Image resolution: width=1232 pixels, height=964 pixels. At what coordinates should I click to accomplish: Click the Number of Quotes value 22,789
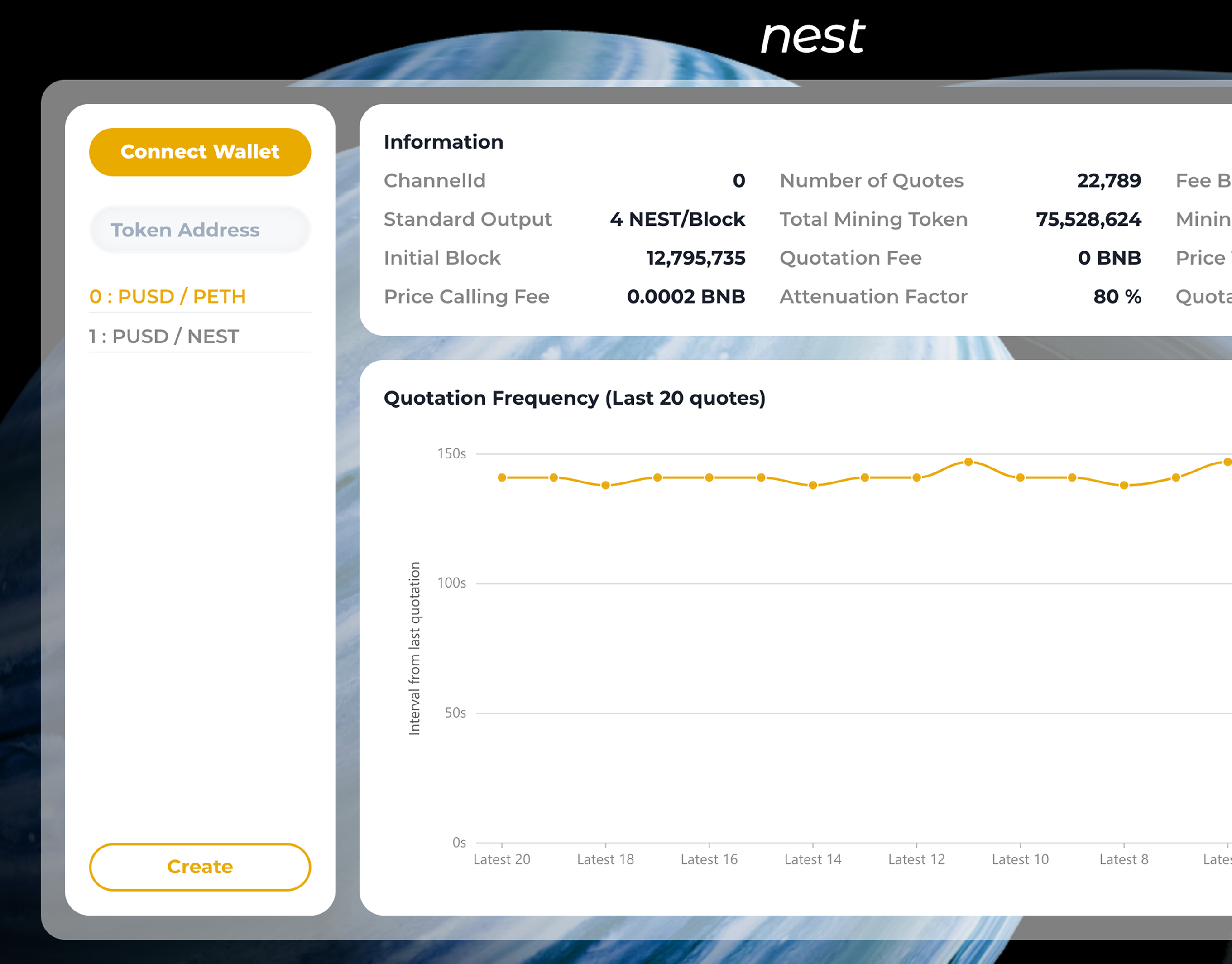coord(1108,181)
